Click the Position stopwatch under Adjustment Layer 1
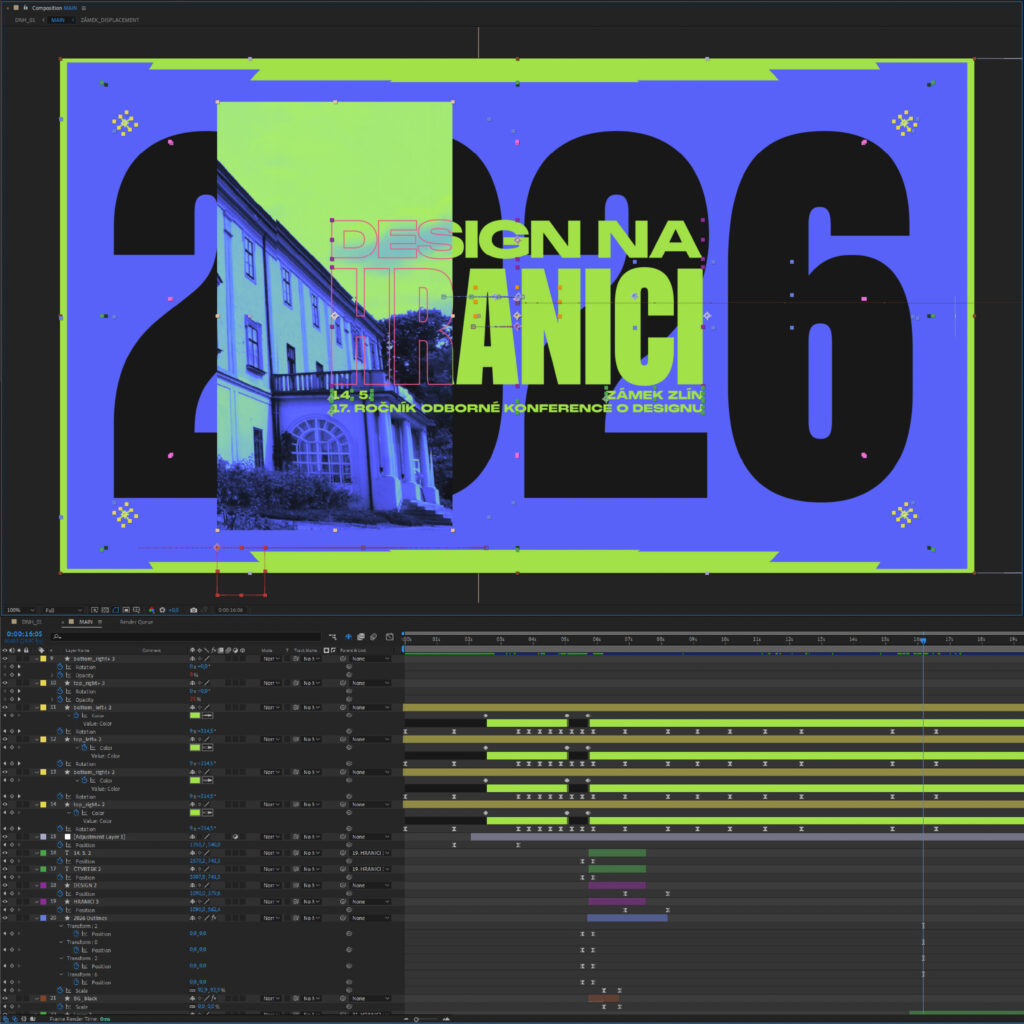The height and width of the screenshot is (1024, 1024). click(59, 844)
